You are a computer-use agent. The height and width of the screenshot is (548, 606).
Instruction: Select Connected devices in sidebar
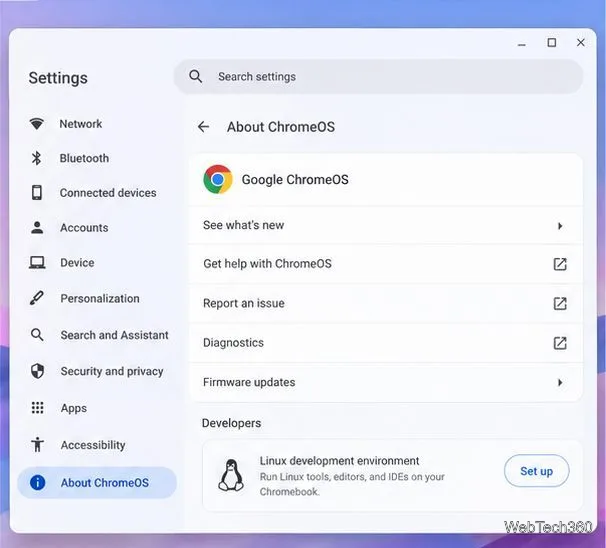[x=97, y=192]
